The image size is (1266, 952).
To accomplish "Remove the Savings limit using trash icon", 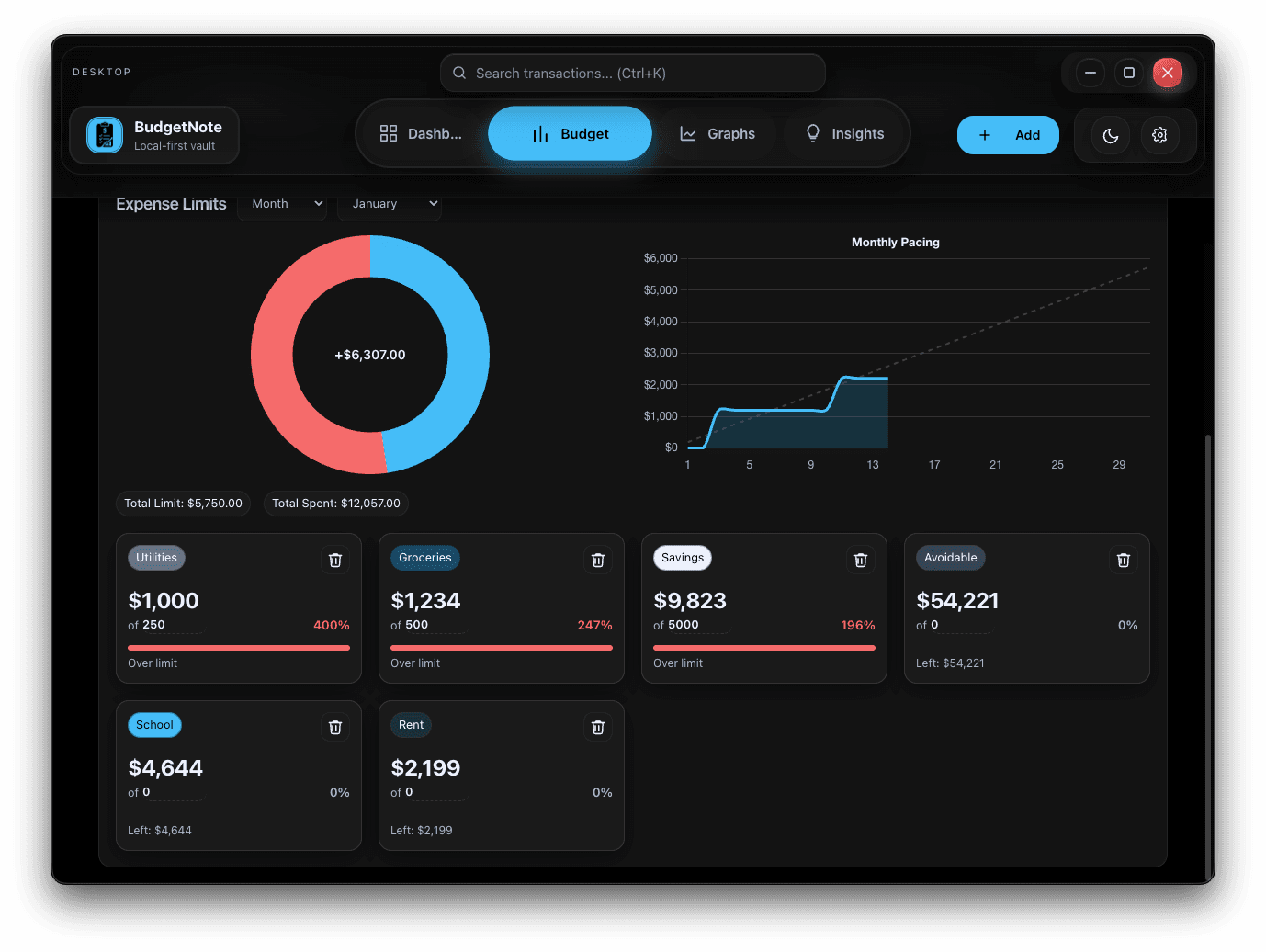I will (x=861, y=560).
